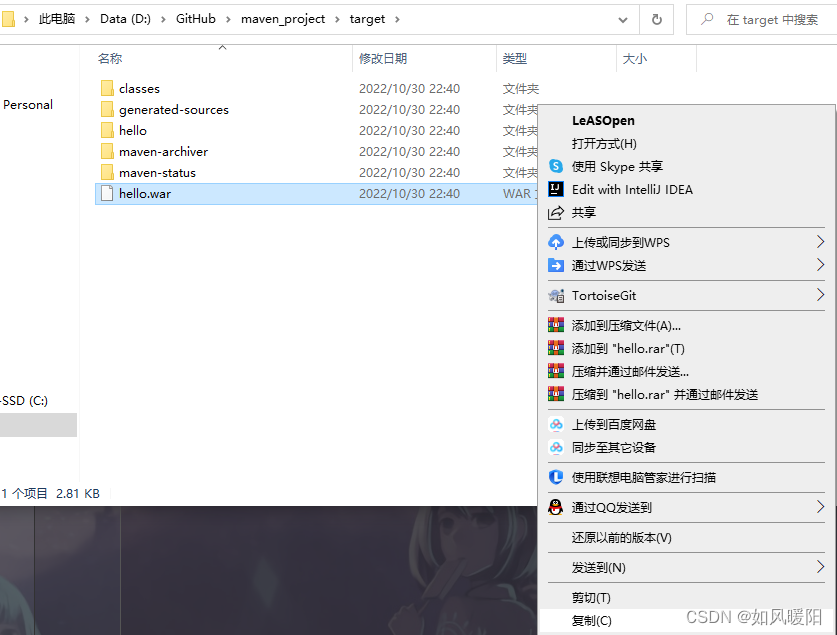
Task: Click the Skype icon in context menu
Action: (556, 166)
